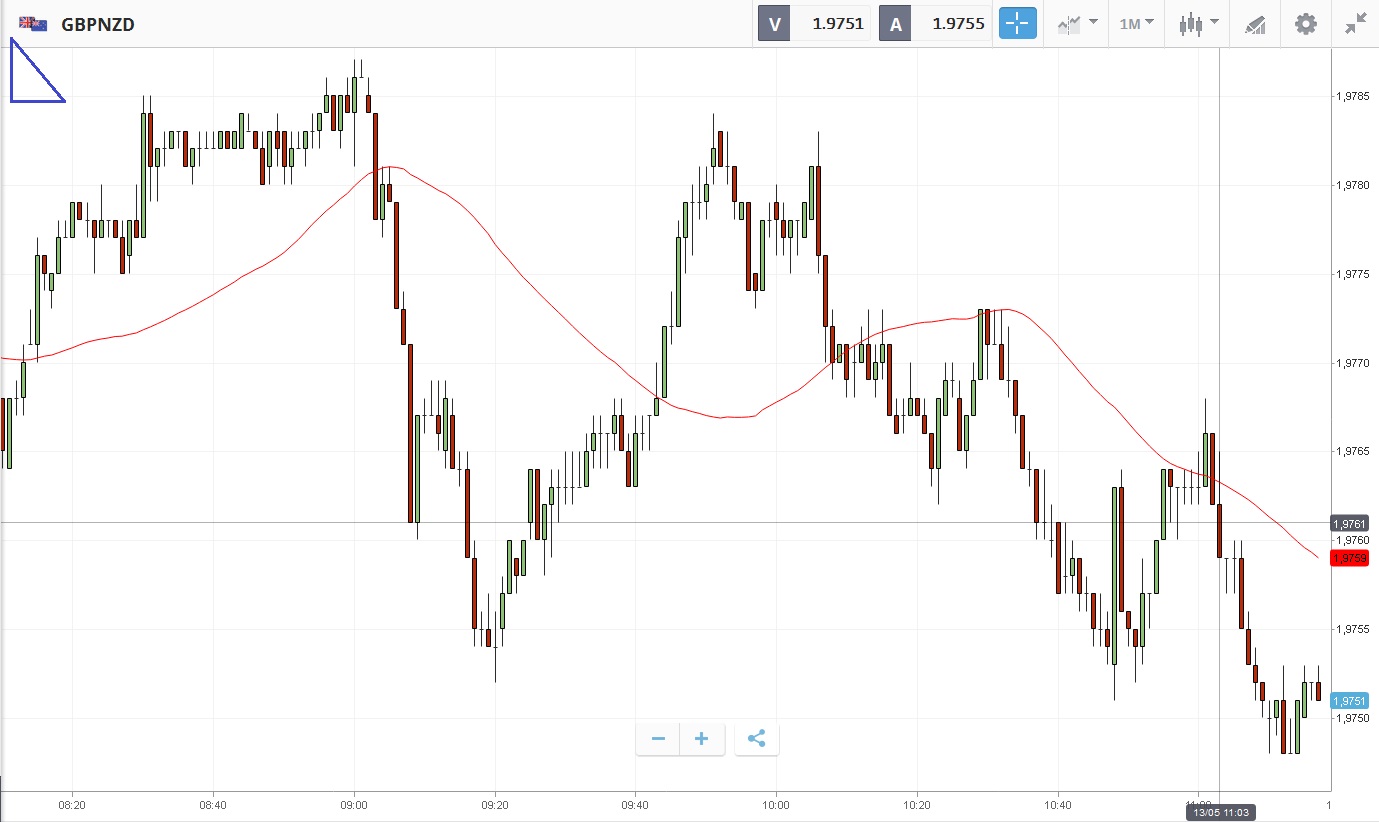This screenshot has height=822, width=1379.
Task: Click the share chart icon
Action: coord(757,739)
